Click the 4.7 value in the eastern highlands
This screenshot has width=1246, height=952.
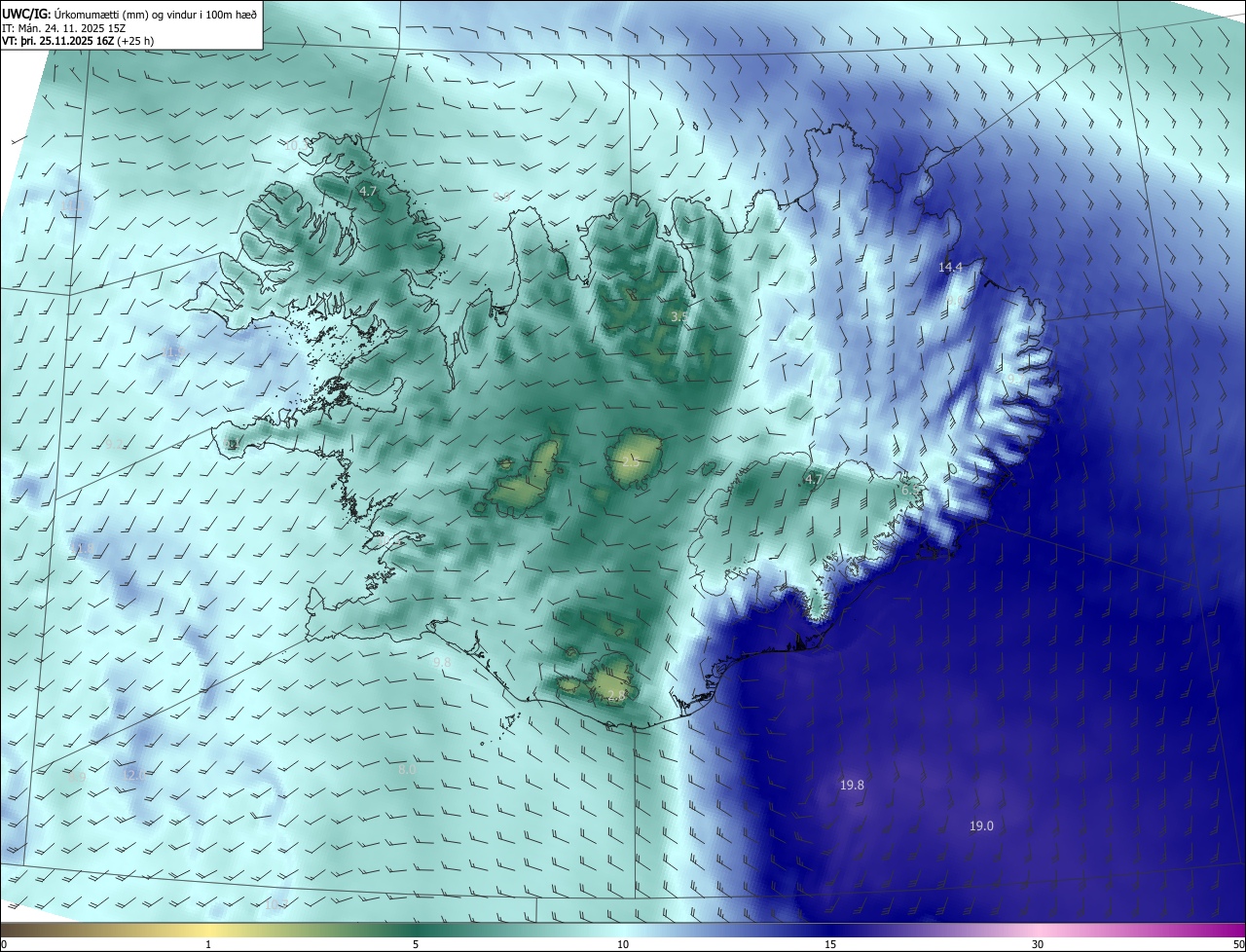814,479
